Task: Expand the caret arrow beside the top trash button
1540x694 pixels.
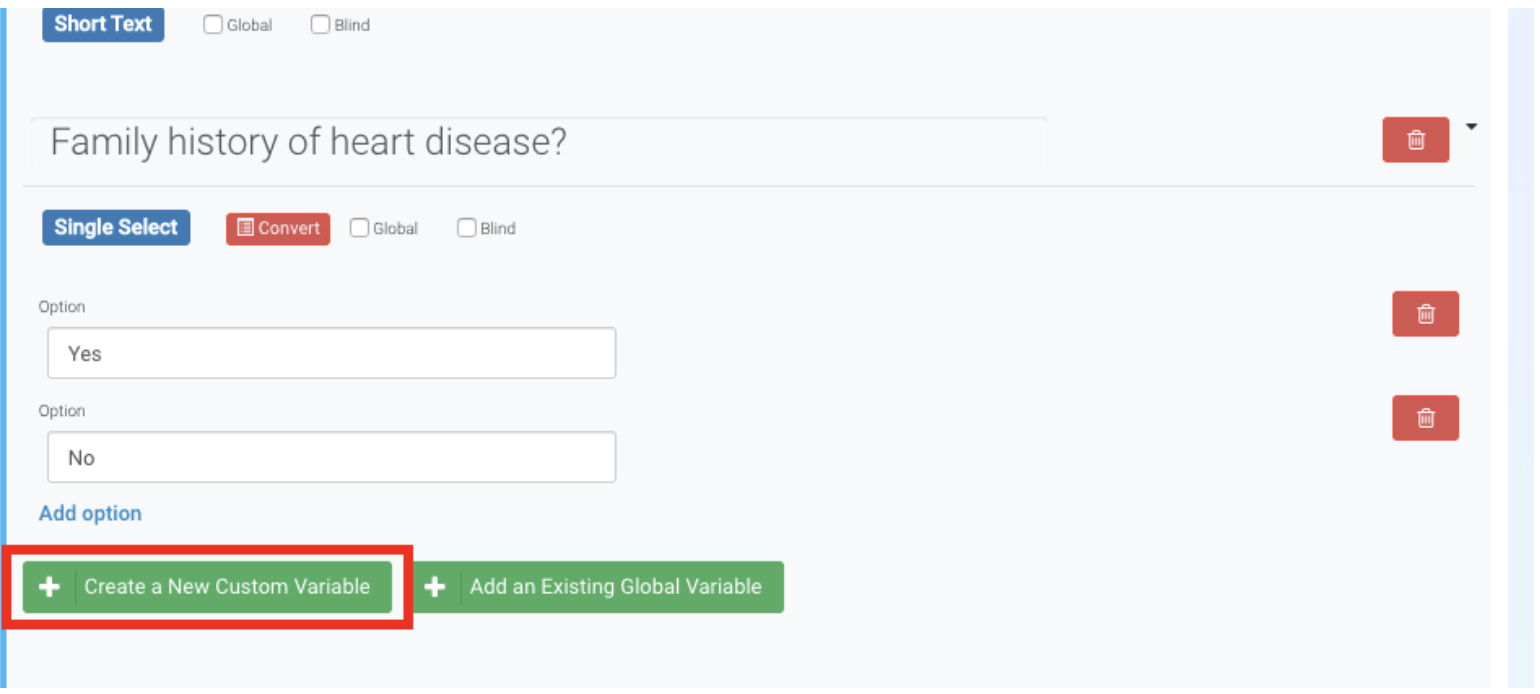Action: (1471, 127)
